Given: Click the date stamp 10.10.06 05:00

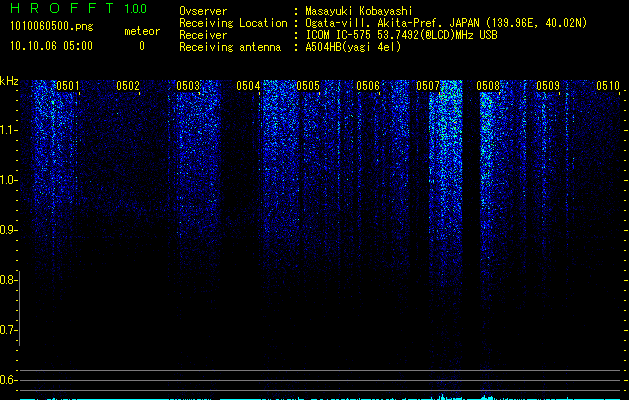Looking at the screenshot, I should (51, 46).
